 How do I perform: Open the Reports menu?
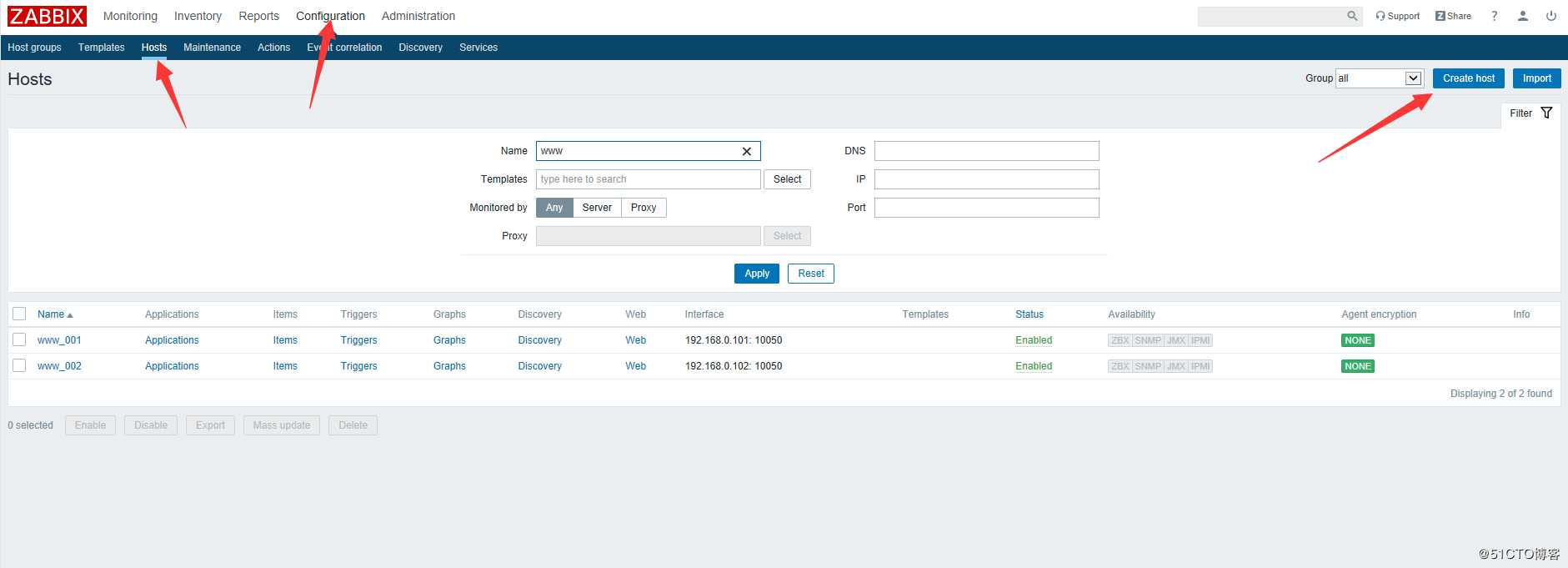click(x=258, y=16)
